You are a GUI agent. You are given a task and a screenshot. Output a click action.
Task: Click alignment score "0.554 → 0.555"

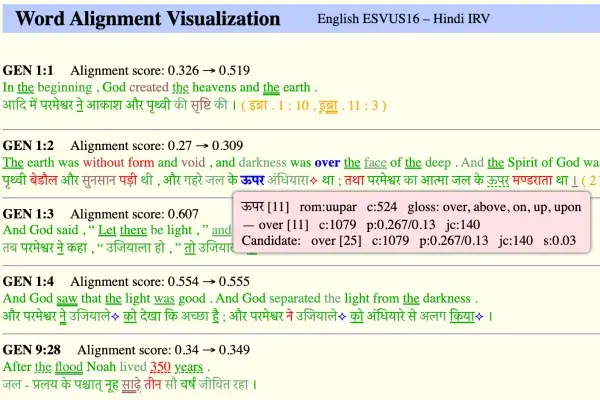coord(209,282)
